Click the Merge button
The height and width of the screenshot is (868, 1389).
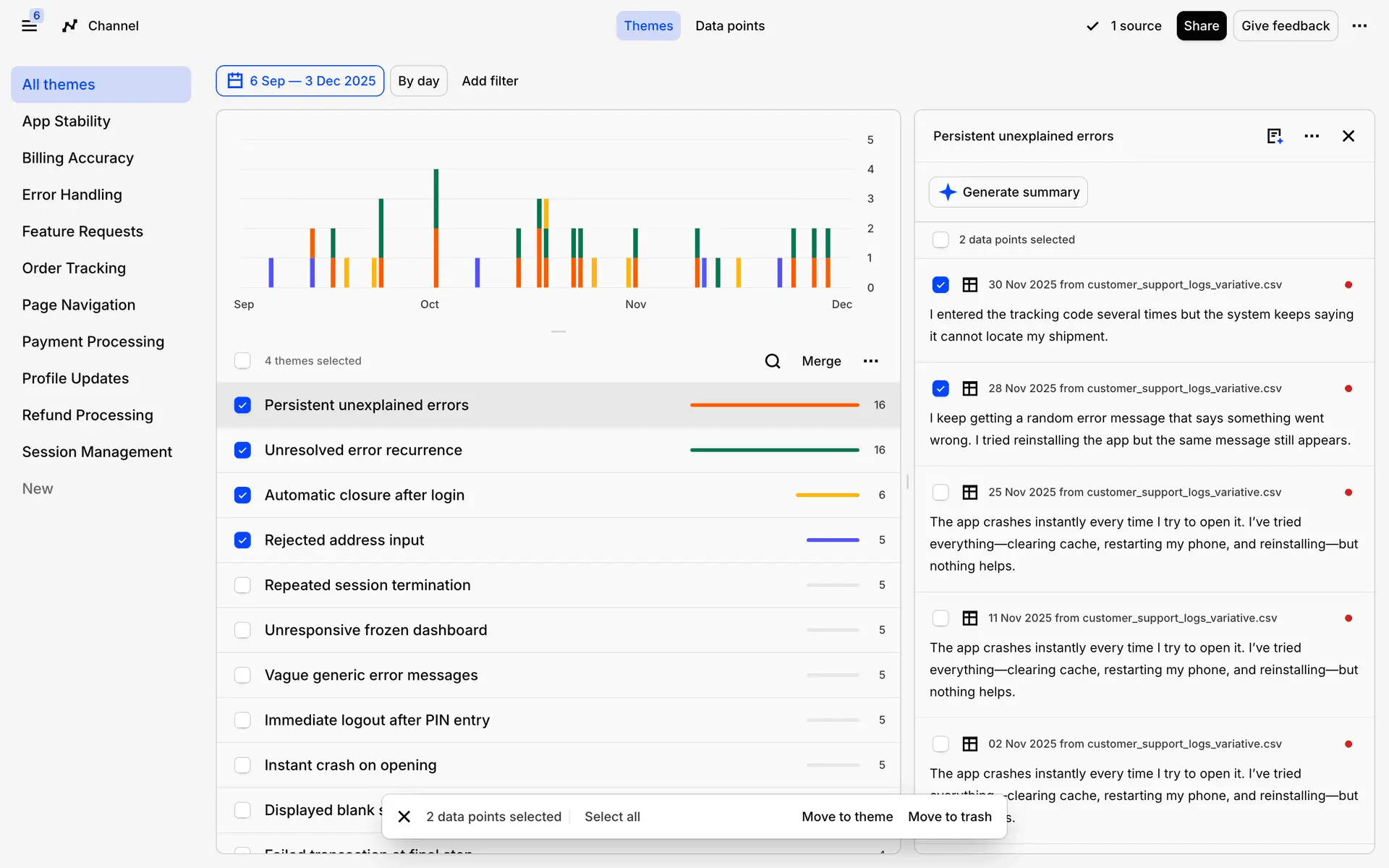[x=821, y=361]
